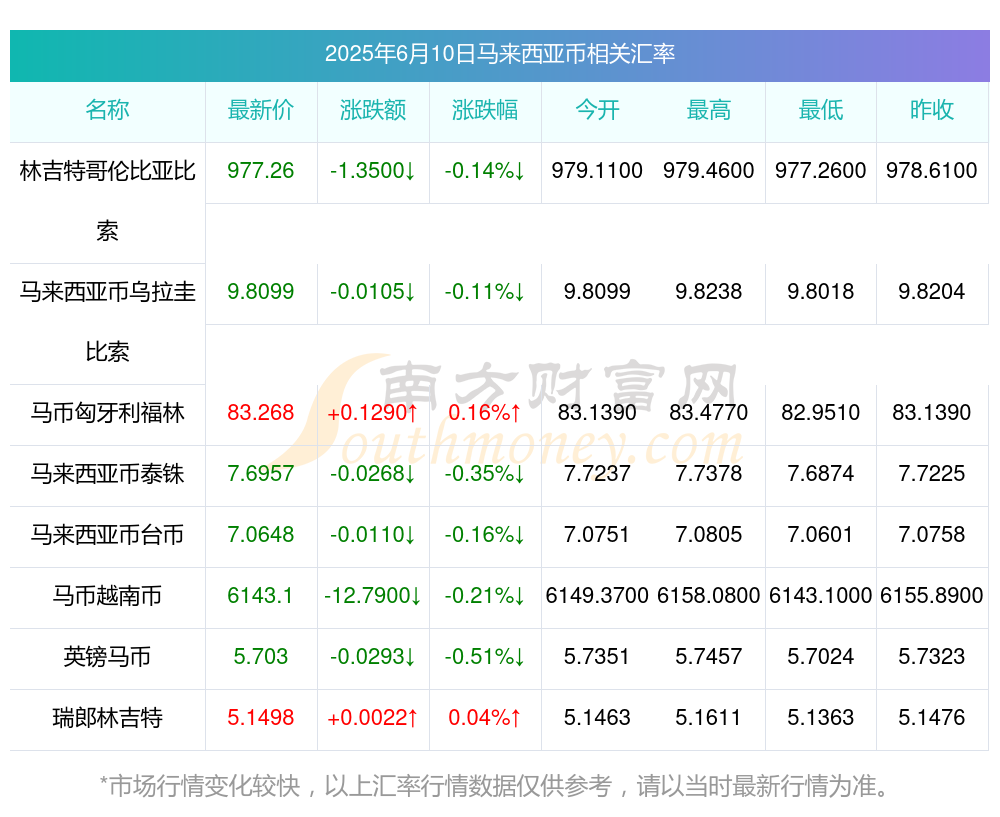Click previous close 978.6100
The width and height of the screenshot is (1000, 817).
(932, 171)
